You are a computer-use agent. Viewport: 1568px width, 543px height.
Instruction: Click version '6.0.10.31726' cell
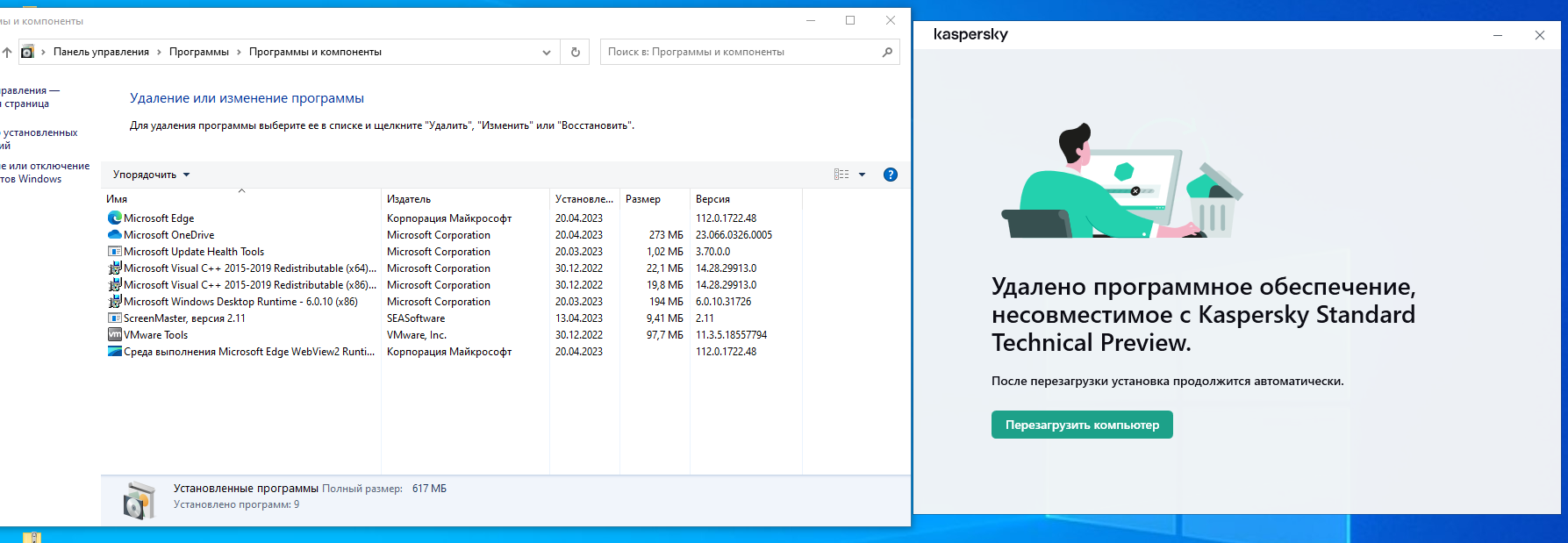pos(724,302)
